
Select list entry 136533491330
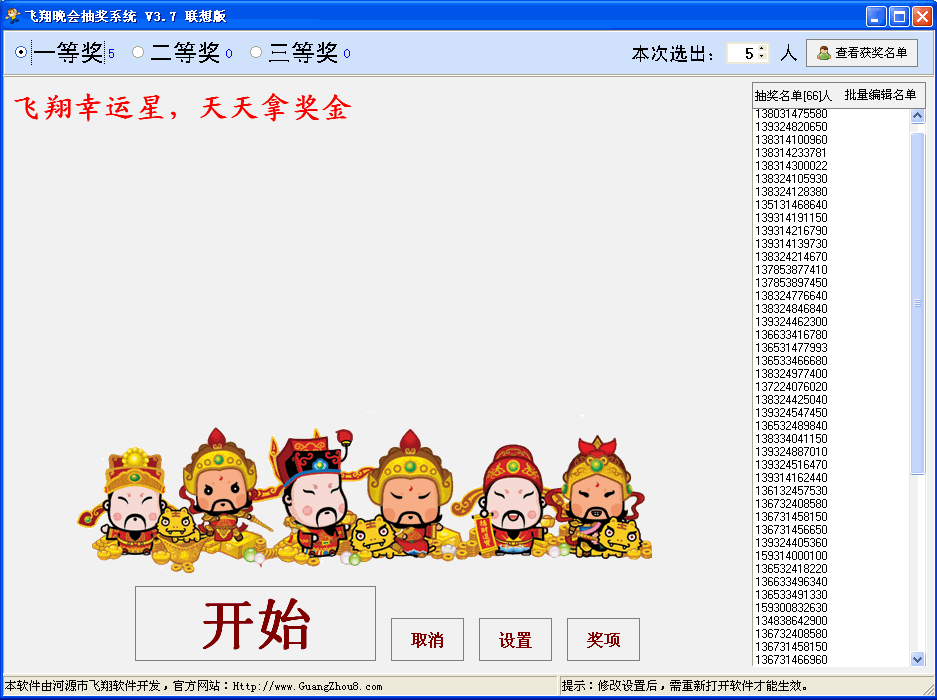pos(791,595)
